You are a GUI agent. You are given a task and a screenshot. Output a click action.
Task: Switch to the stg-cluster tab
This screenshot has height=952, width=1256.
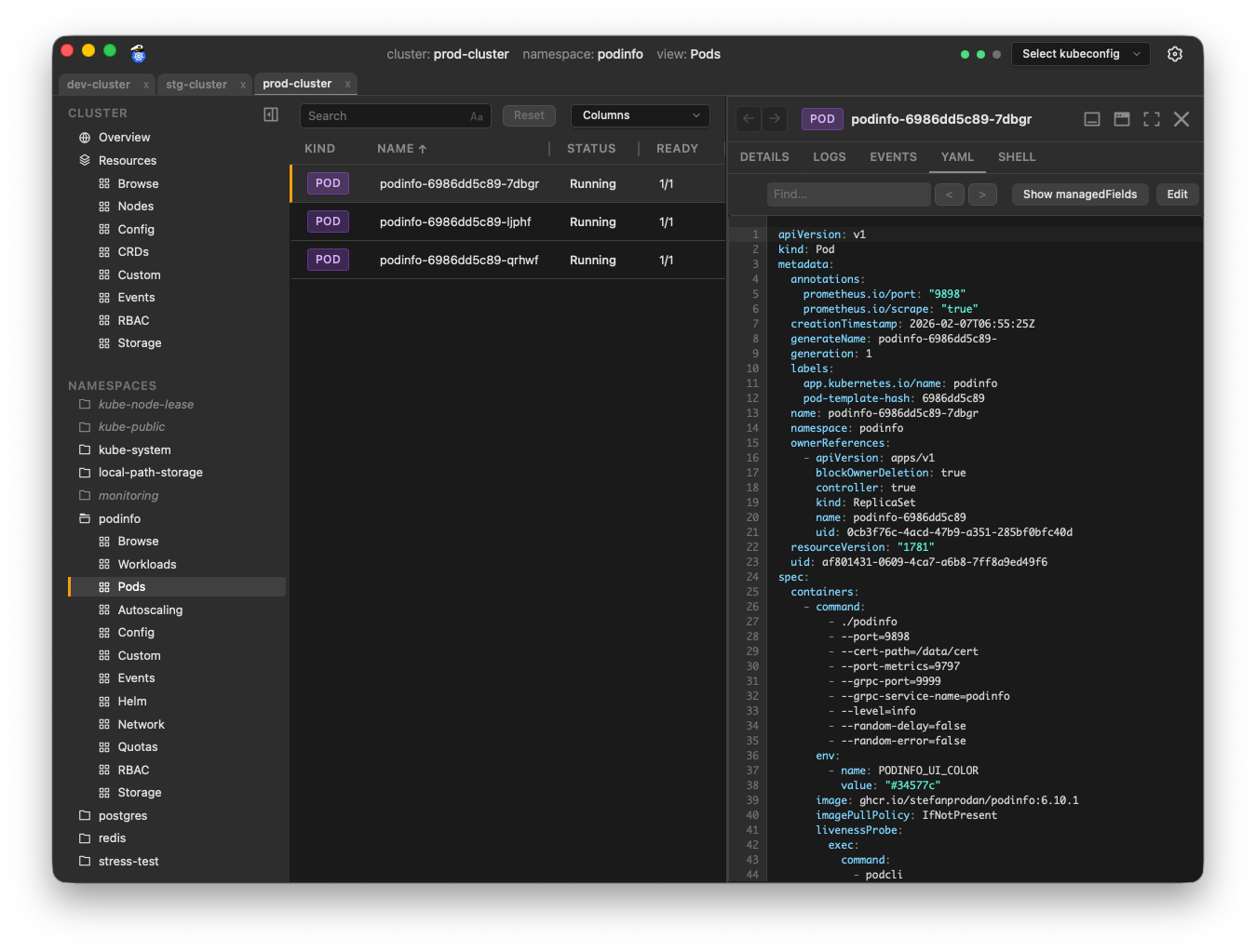pos(196,84)
